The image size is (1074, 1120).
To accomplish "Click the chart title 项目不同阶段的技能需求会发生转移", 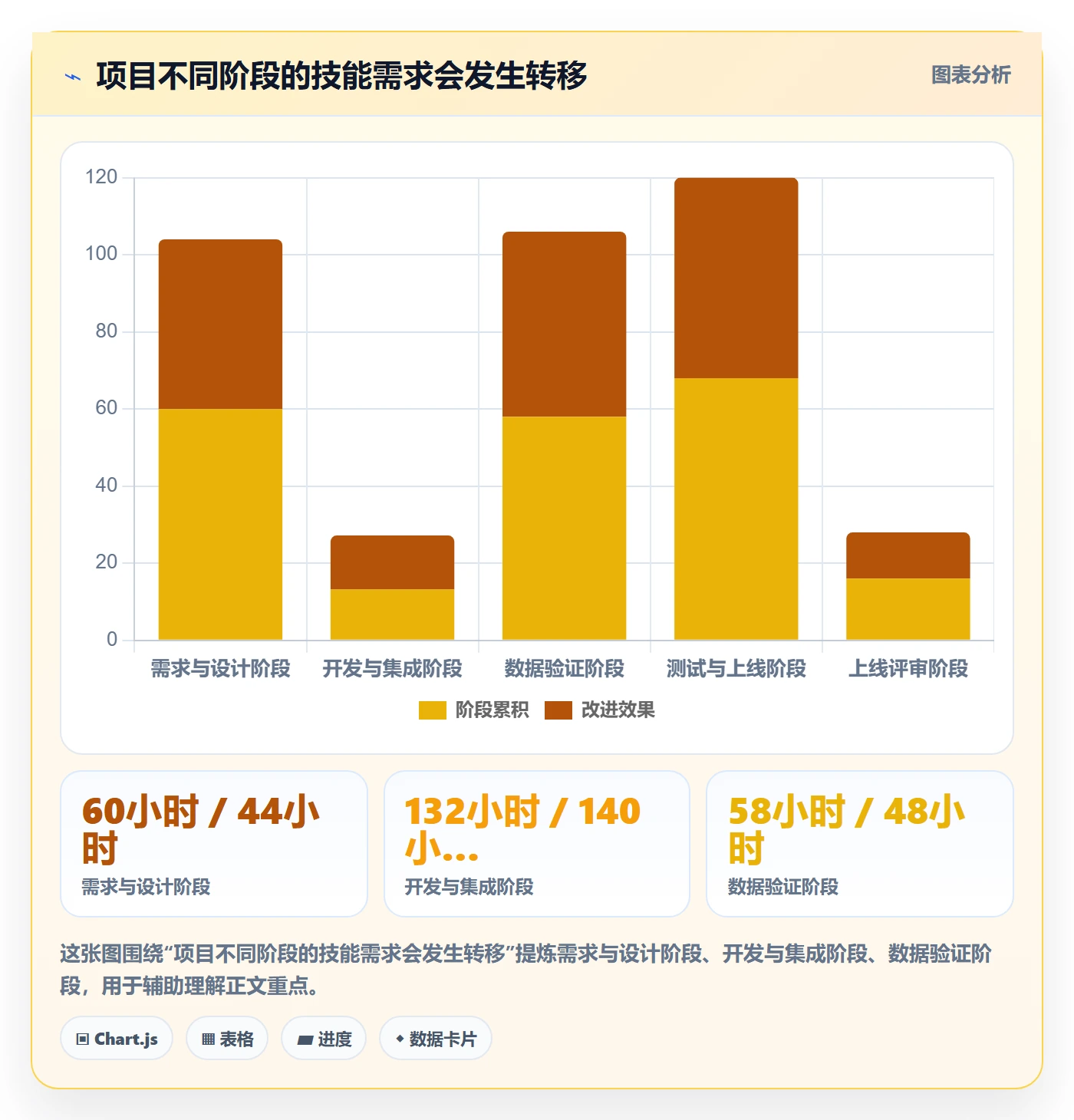I will tap(341, 76).
